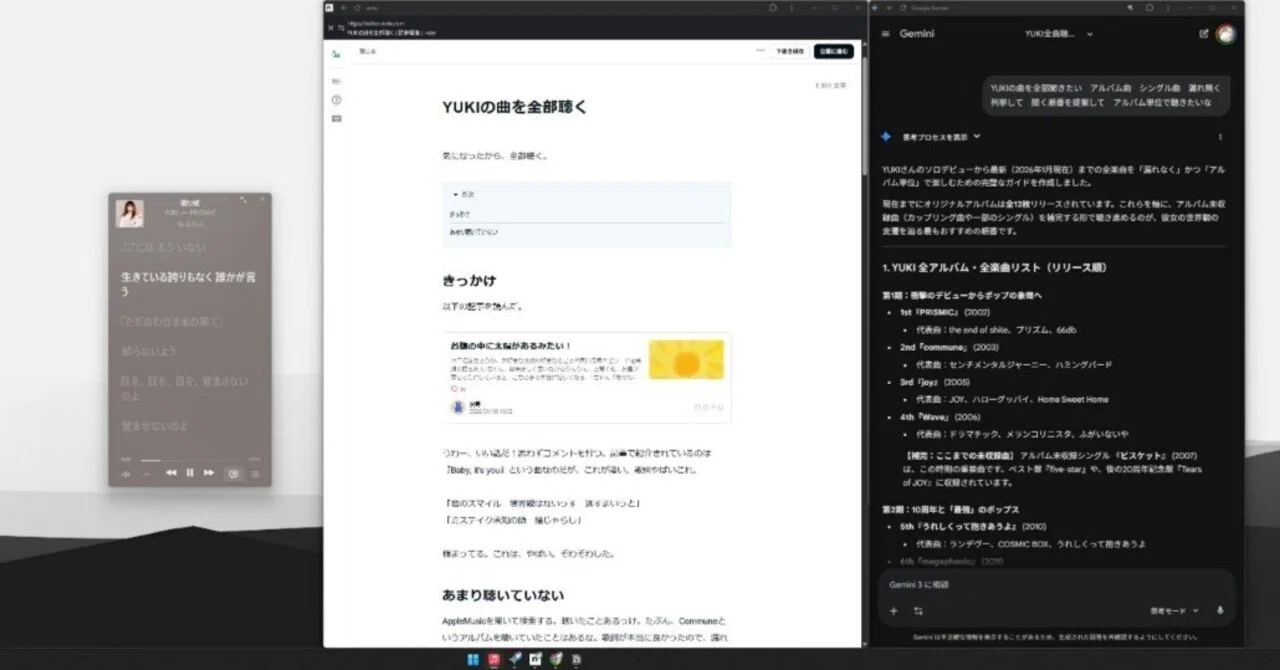Open the Gemini account avatar
The height and width of the screenshot is (670, 1280).
tap(1225, 34)
